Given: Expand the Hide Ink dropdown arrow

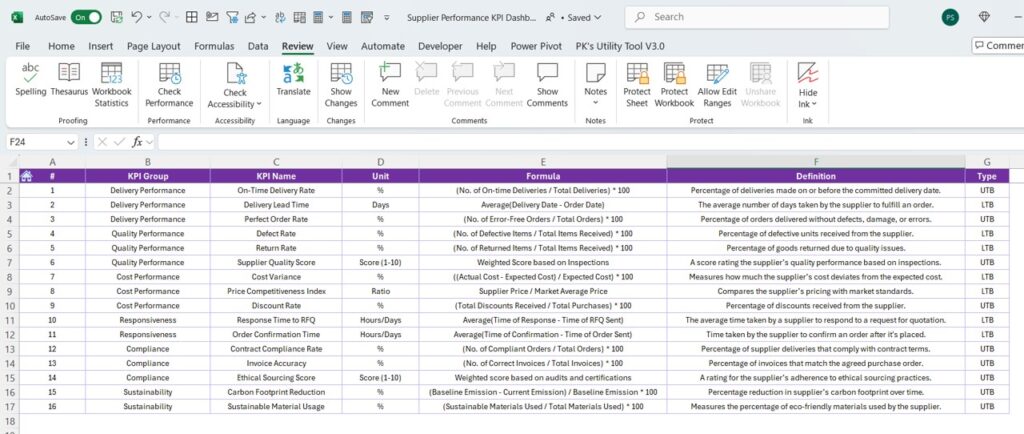Looking at the screenshot, I should click(814, 104).
